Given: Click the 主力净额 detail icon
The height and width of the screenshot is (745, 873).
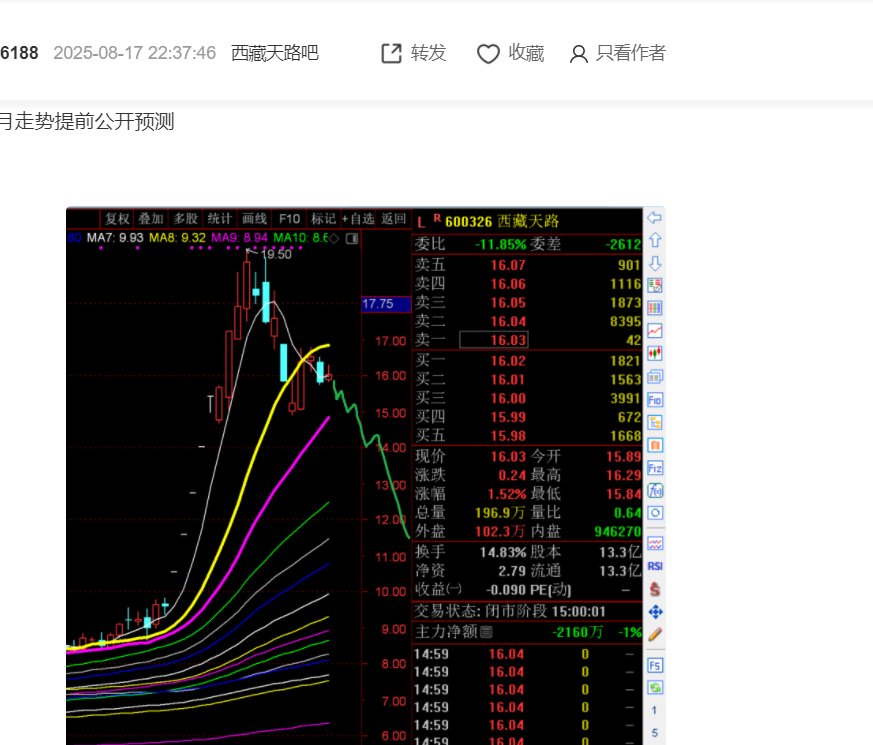Looking at the screenshot, I should click(486, 632).
